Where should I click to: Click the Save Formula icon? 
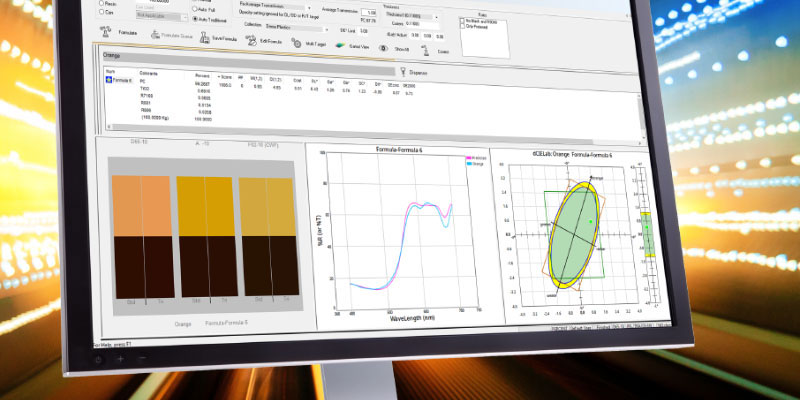point(204,37)
